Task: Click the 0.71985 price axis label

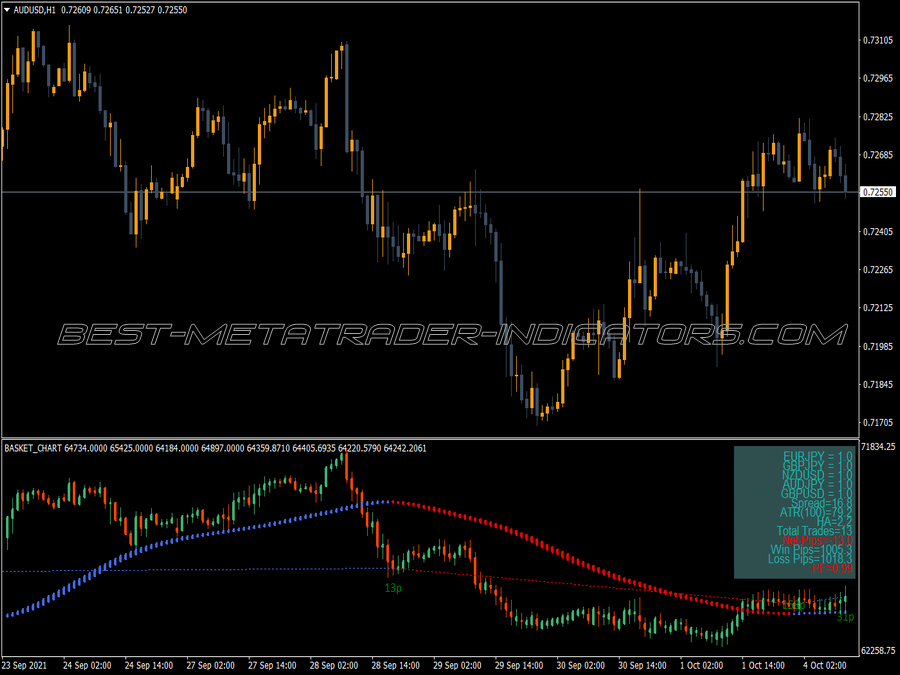Action: click(x=878, y=347)
